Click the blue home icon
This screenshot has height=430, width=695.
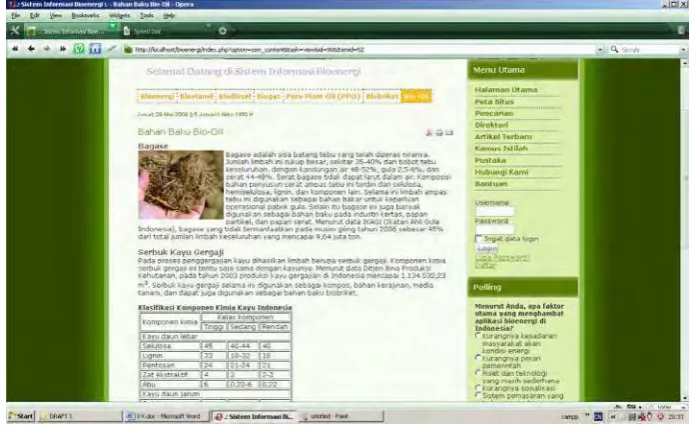click(x=95, y=49)
